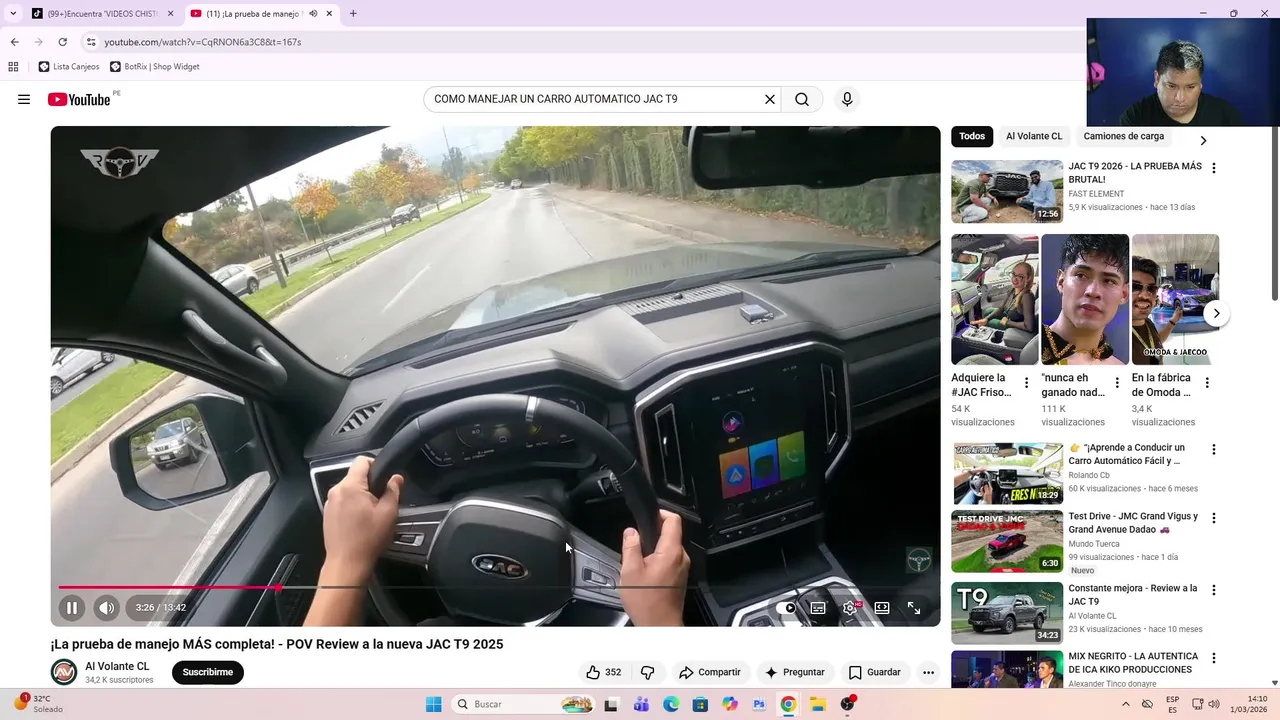This screenshot has width=1280, height=720.
Task: Enter fullscreen on the video player
Action: pos(914,607)
